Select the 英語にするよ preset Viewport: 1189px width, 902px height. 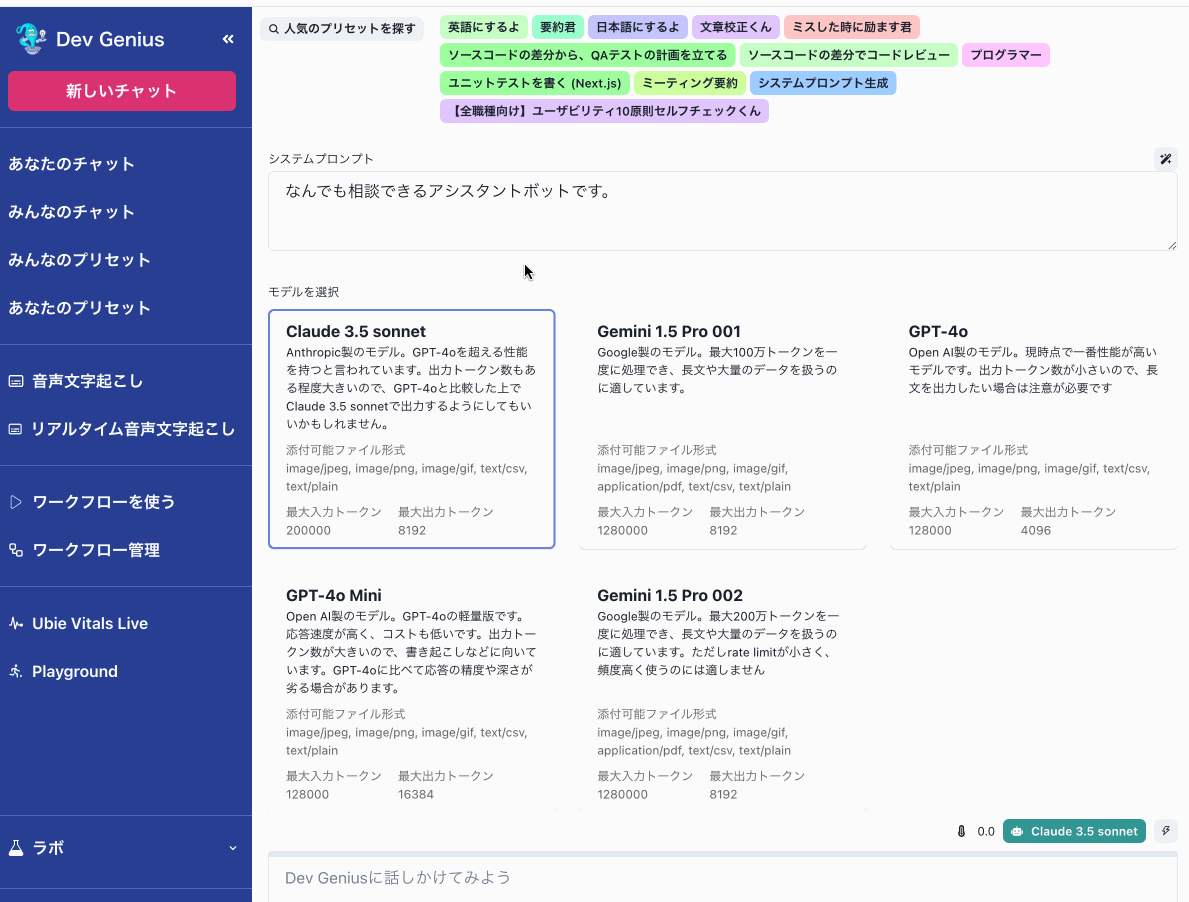484,27
